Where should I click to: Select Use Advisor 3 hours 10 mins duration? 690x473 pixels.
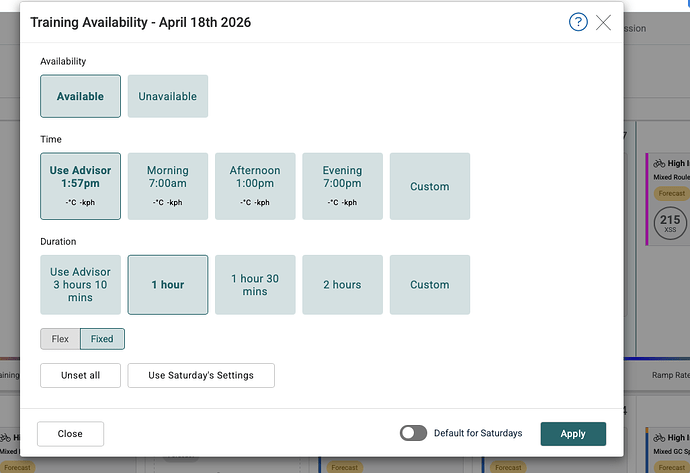[81, 285]
